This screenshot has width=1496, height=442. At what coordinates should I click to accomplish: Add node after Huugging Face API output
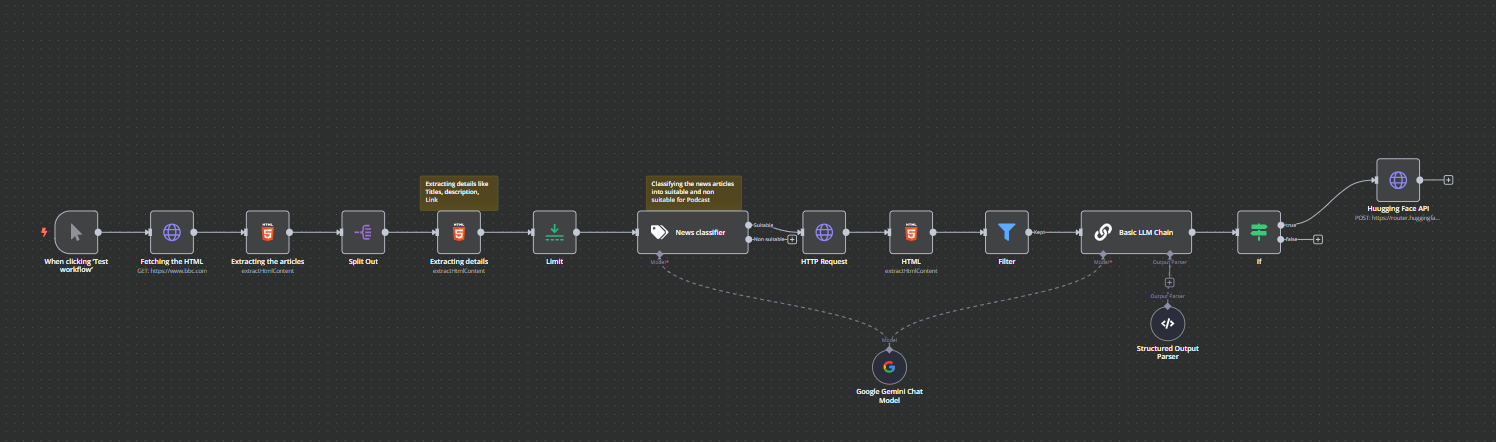tap(1448, 180)
